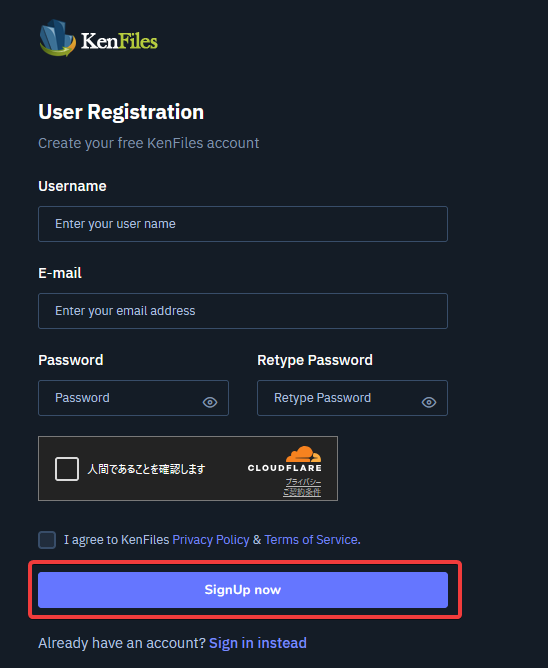Click the User Registration heading

coord(121,112)
